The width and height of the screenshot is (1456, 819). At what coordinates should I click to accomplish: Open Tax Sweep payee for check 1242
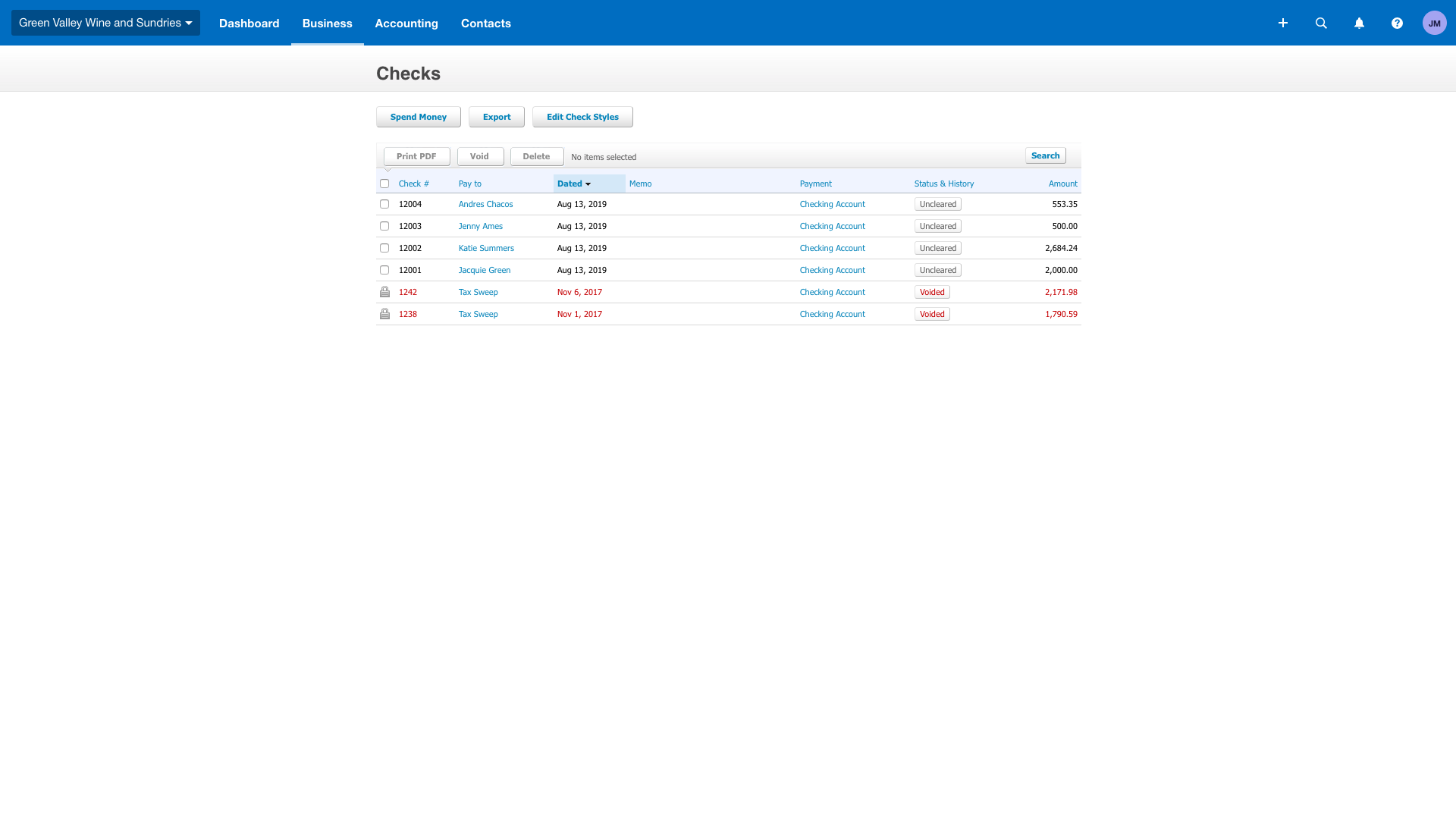tap(479, 292)
